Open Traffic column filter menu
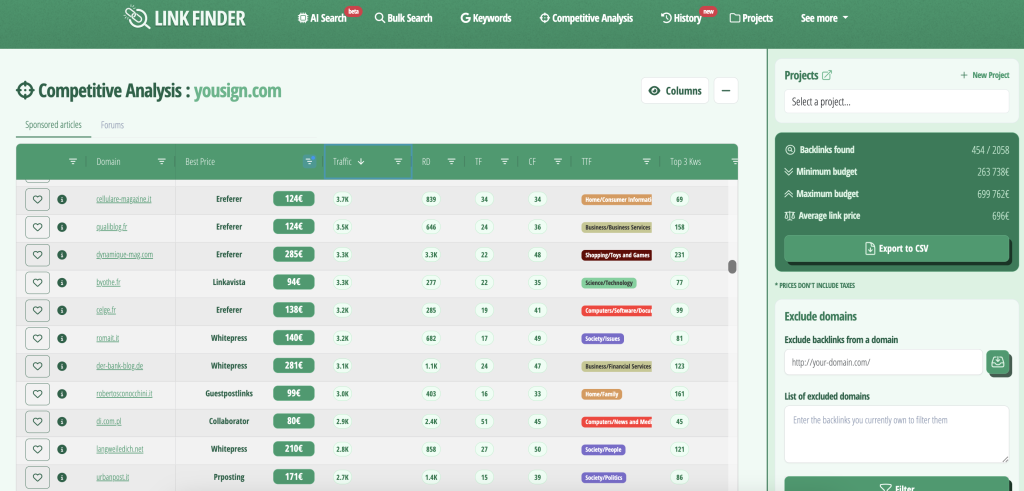This screenshot has width=1024, height=491. tap(398, 161)
